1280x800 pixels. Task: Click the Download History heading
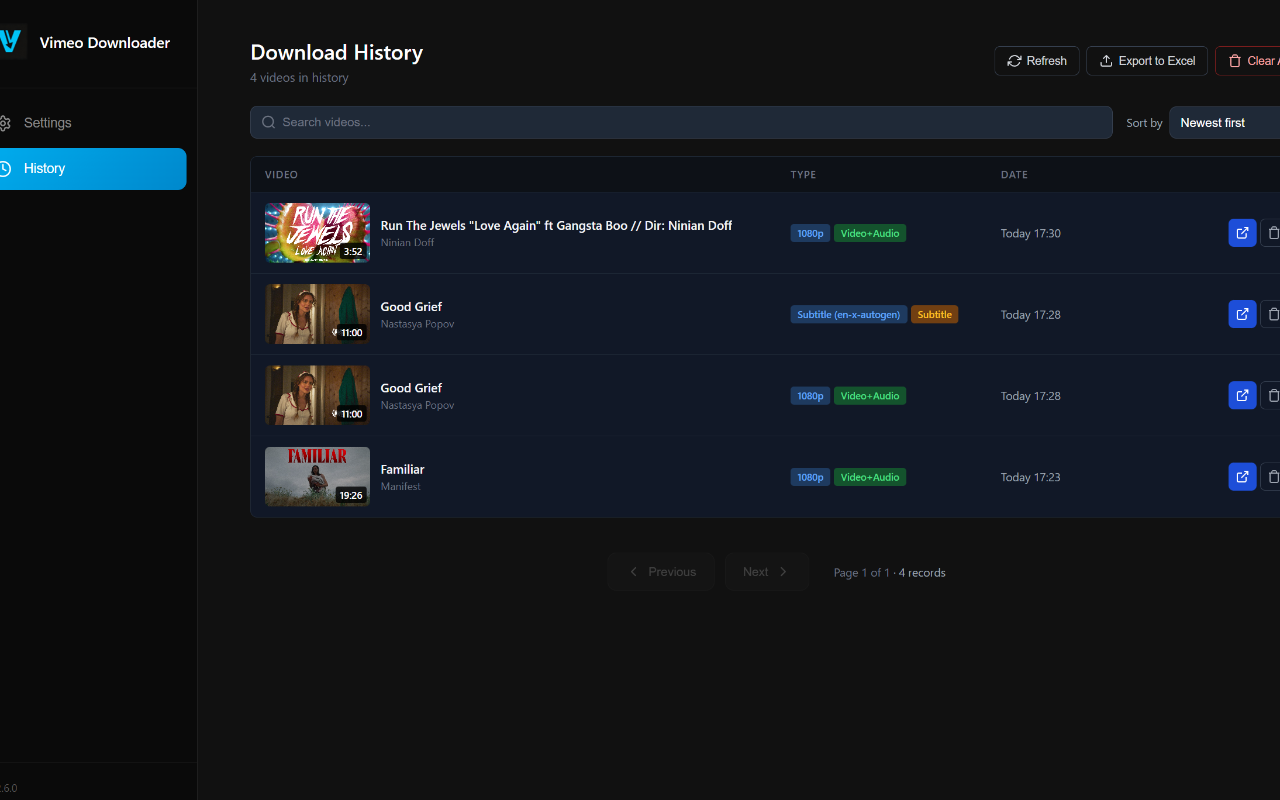point(336,52)
